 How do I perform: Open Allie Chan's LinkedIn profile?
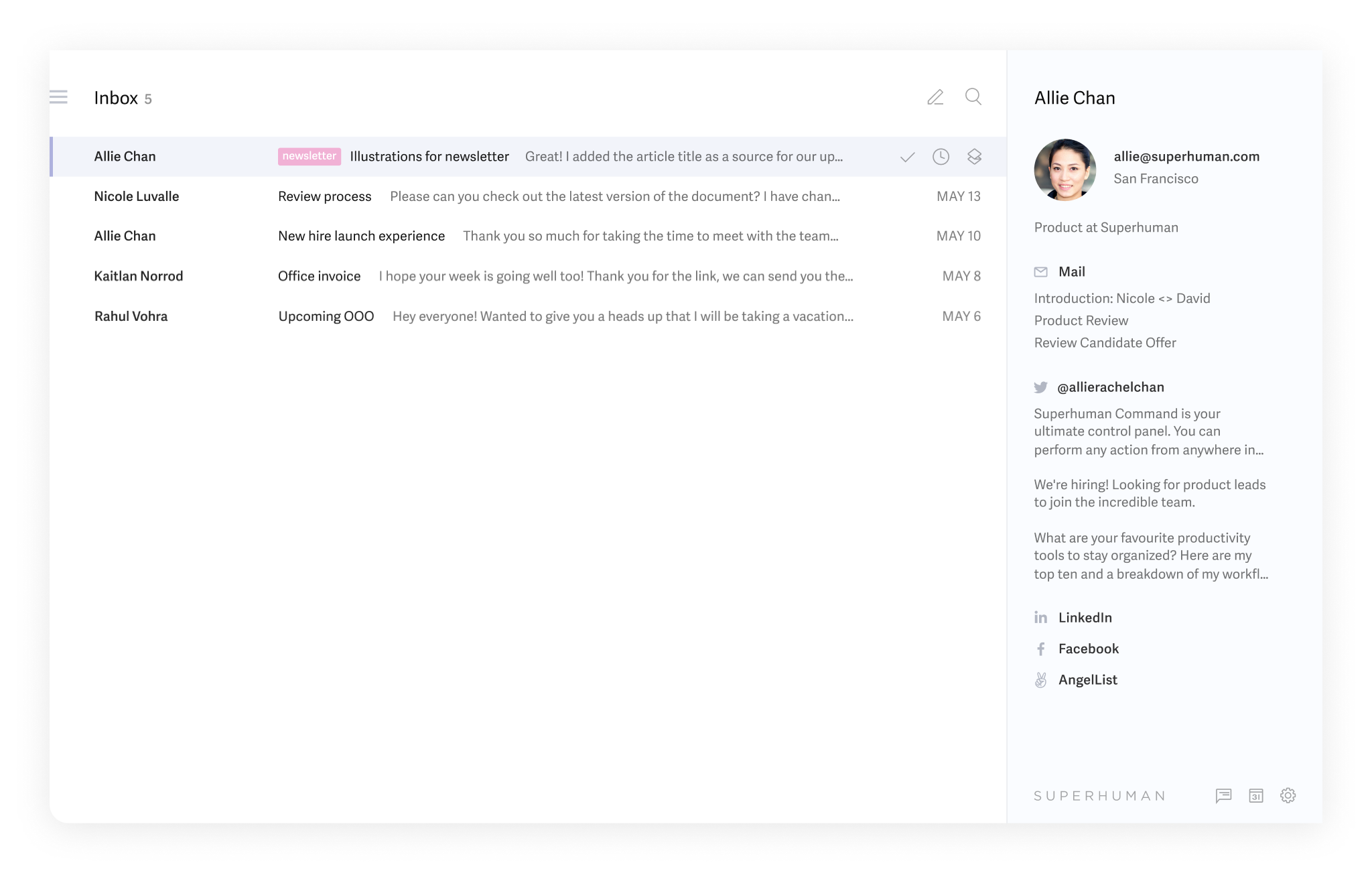point(1085,618)
